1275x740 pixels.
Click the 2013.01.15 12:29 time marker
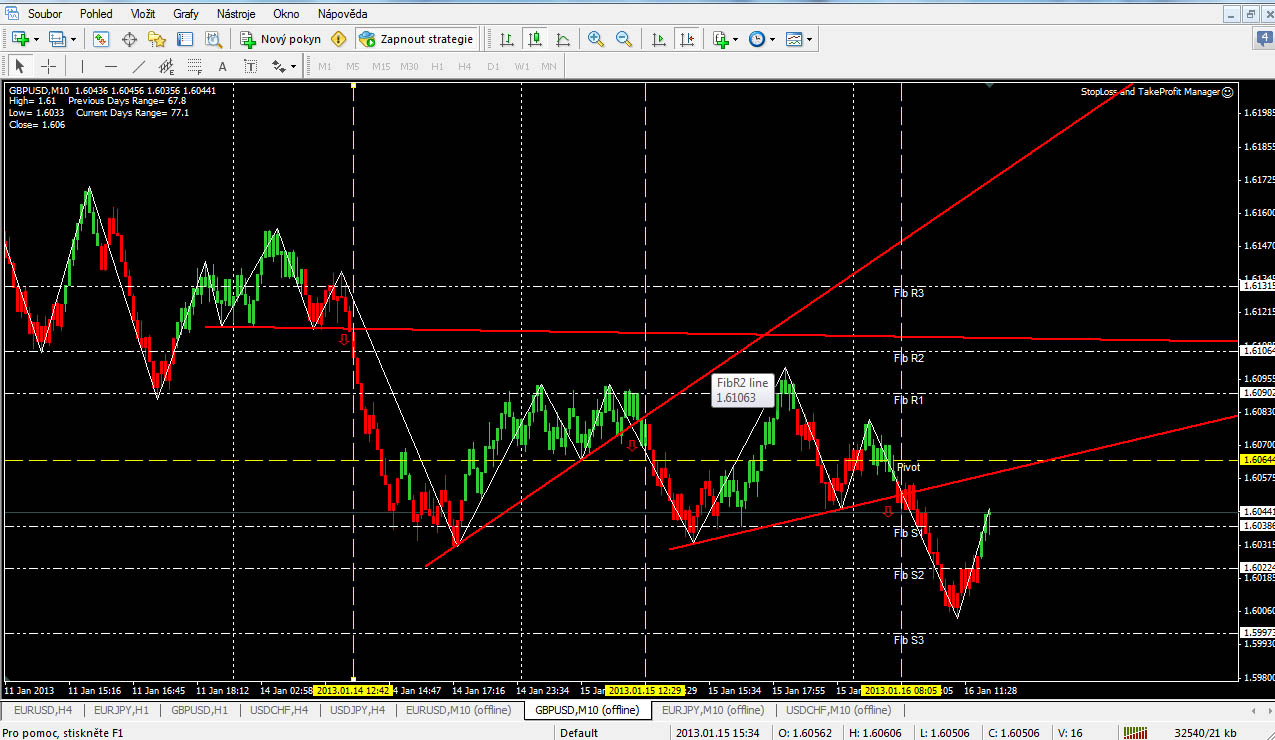click(x=645, y=690)
